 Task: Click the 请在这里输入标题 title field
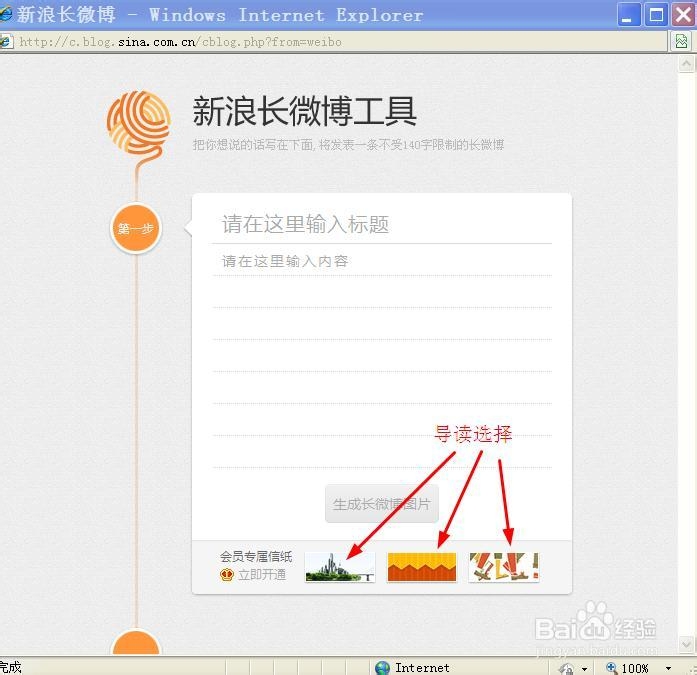coord(382,224)
